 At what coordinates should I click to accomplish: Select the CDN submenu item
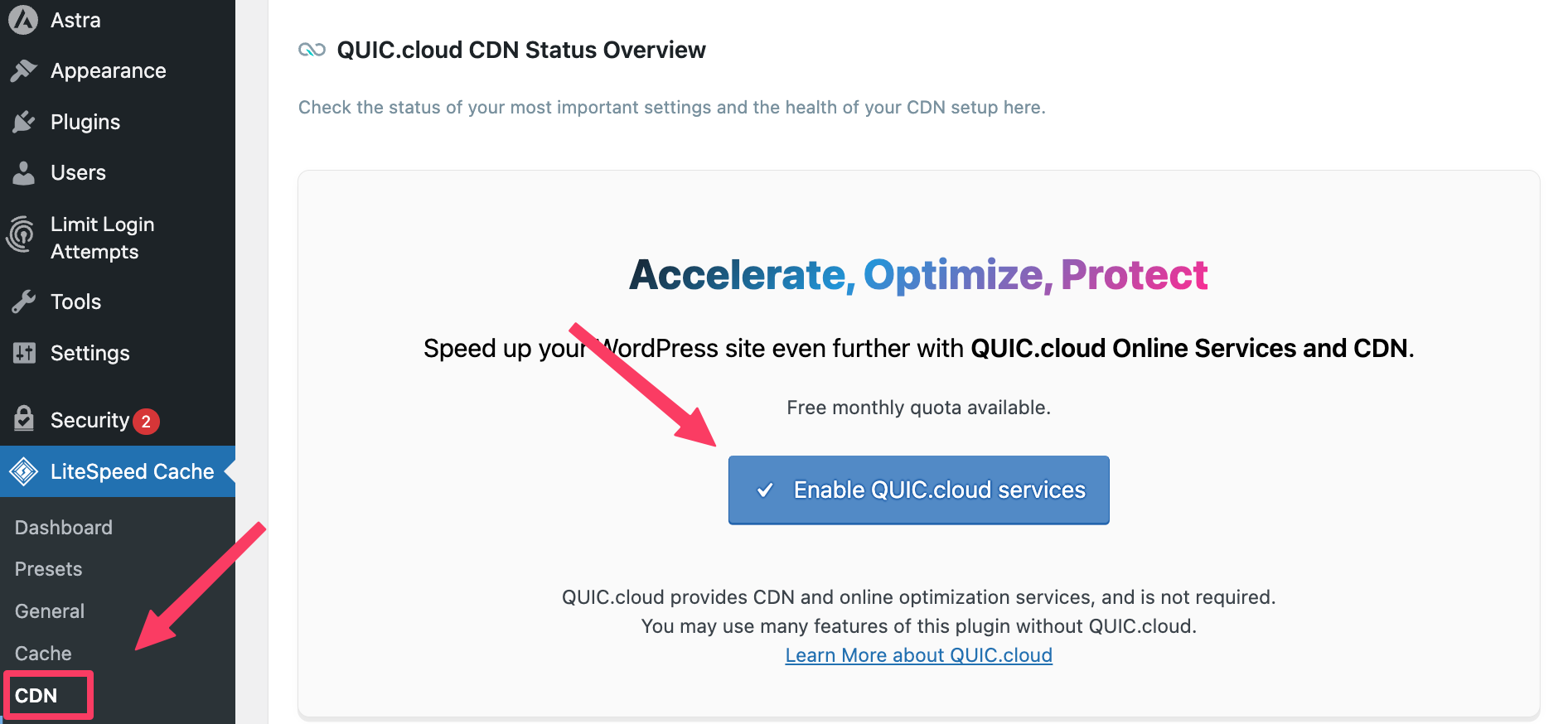(x=36, y=696)
